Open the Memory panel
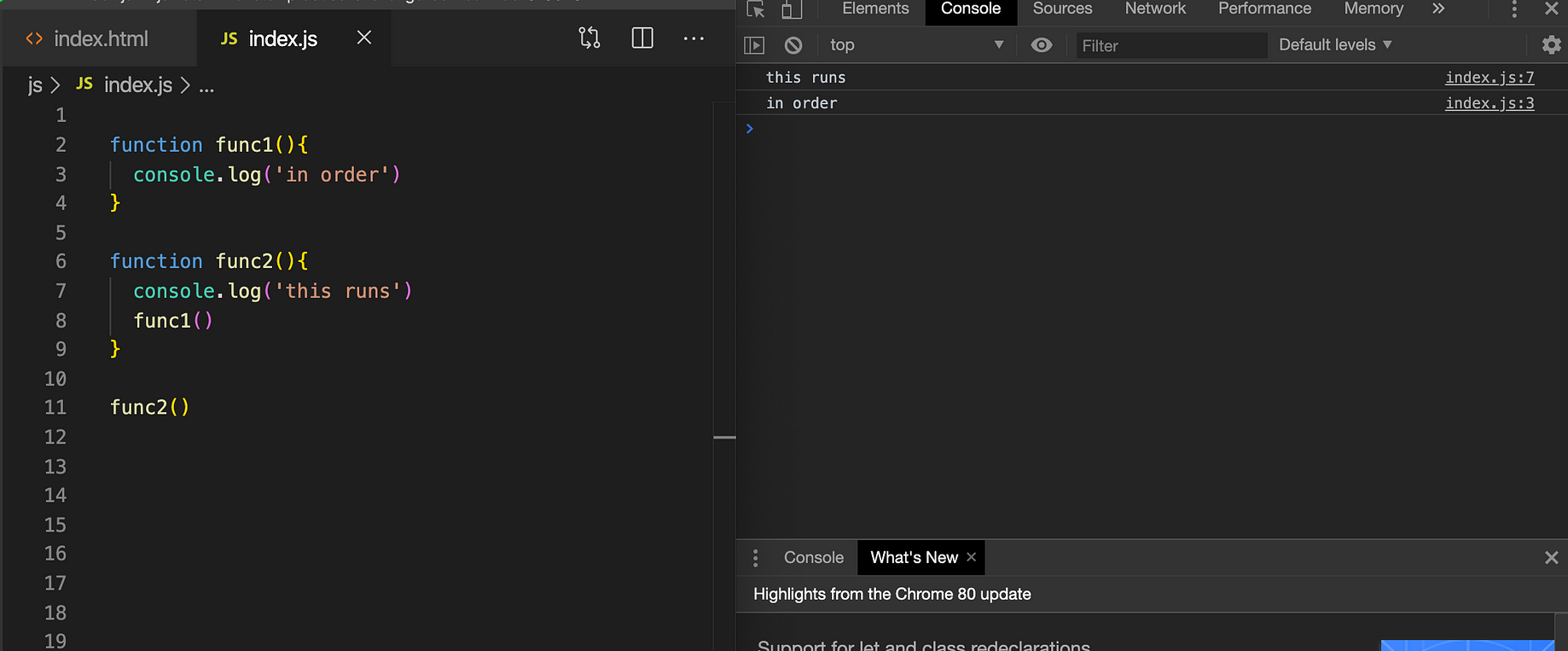The width and height of the screenshot is (1568, 651). [x=1373, y=9]
